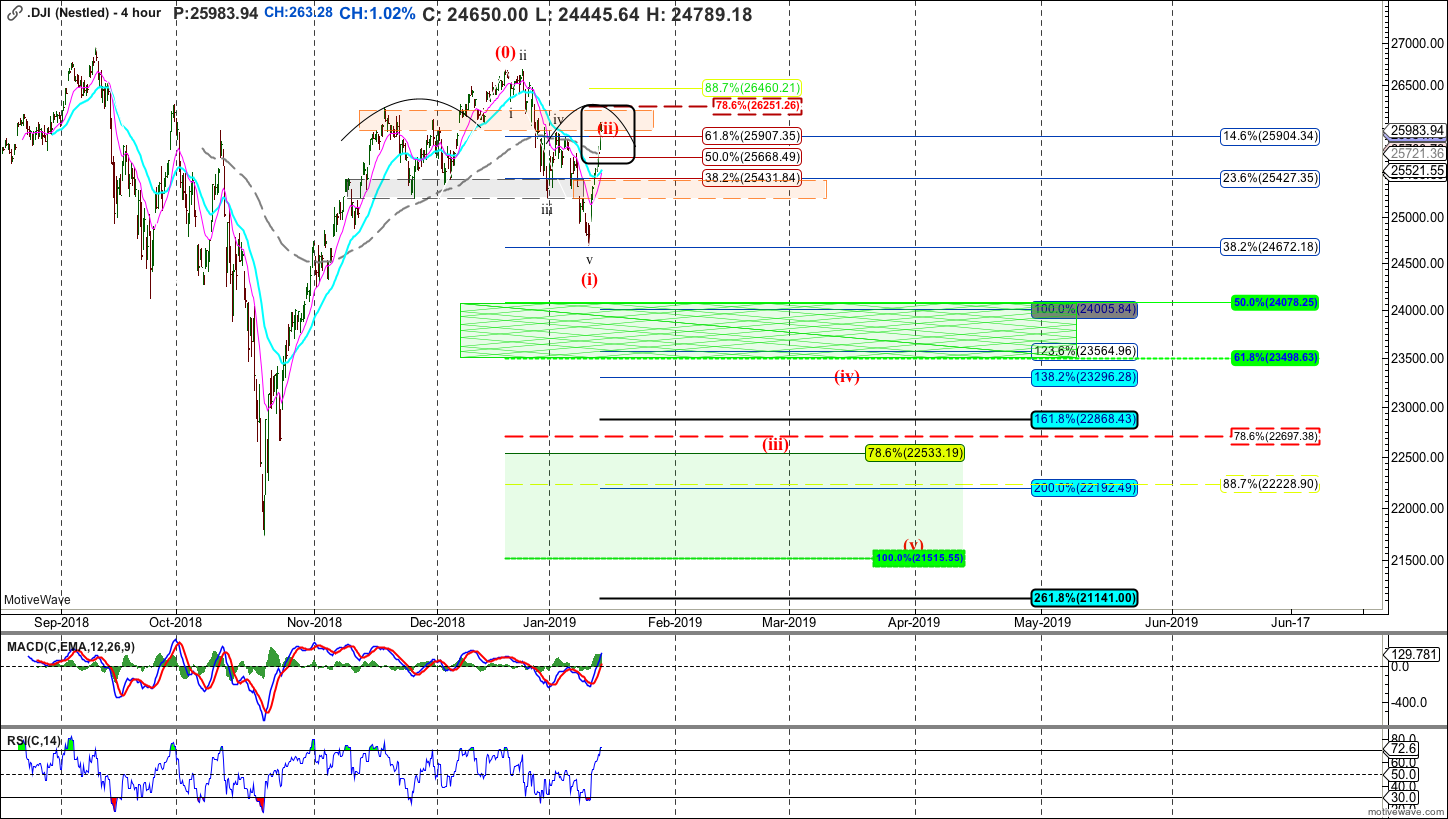This screenshot has height=819, width=1448.
Task: Click the Jan-2019 time axis label
Action: (x=549, y=622)
